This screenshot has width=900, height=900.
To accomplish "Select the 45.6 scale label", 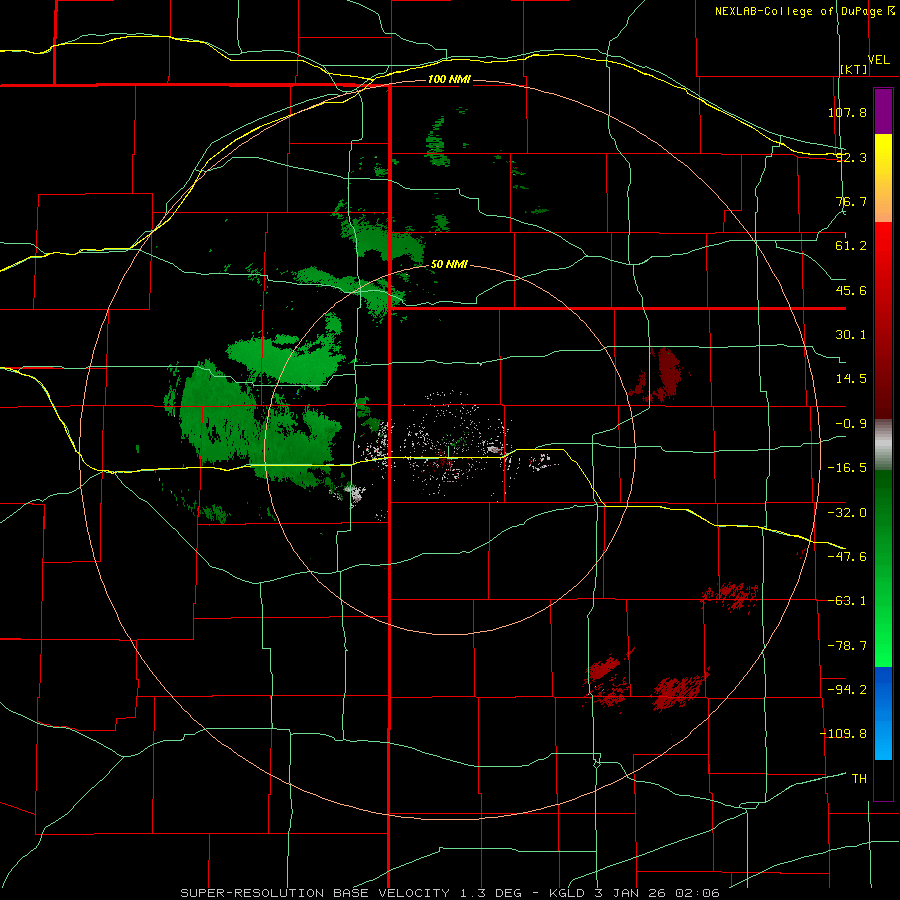I will (x=851, y=290).
